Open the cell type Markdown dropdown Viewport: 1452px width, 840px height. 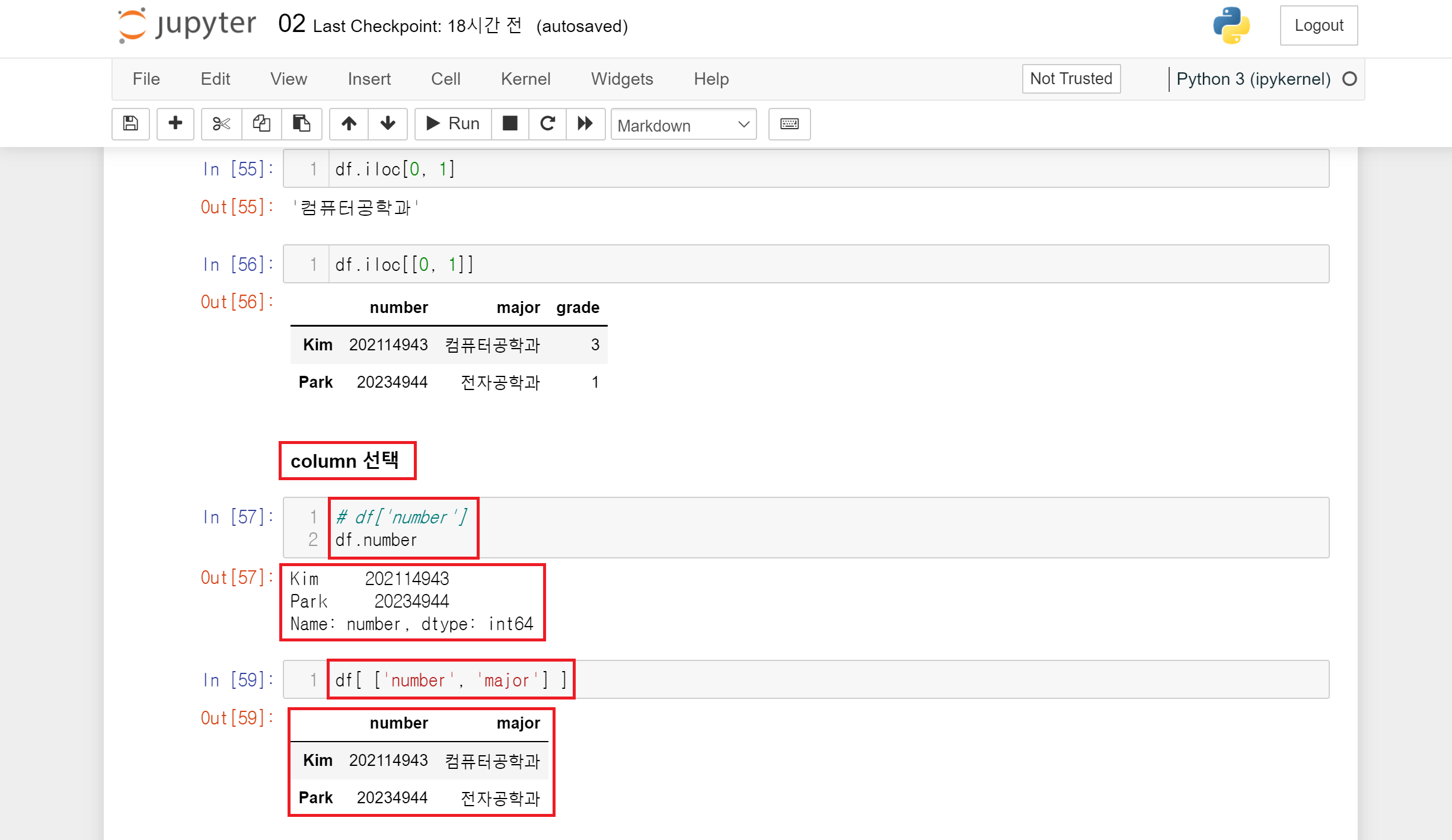683,124
